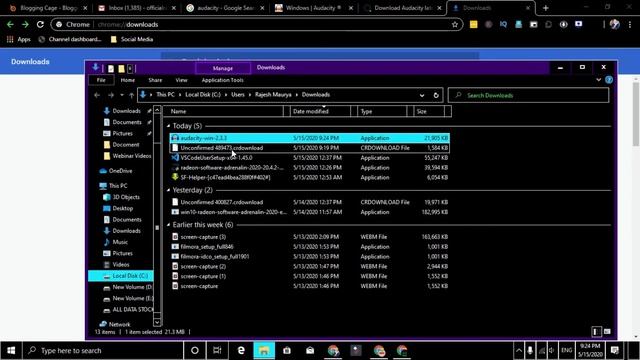The height and width of the screenshot is (360, 640).
Task: Open the Windows Start menu
Action: pyautogui.click(x=11, y=350)
